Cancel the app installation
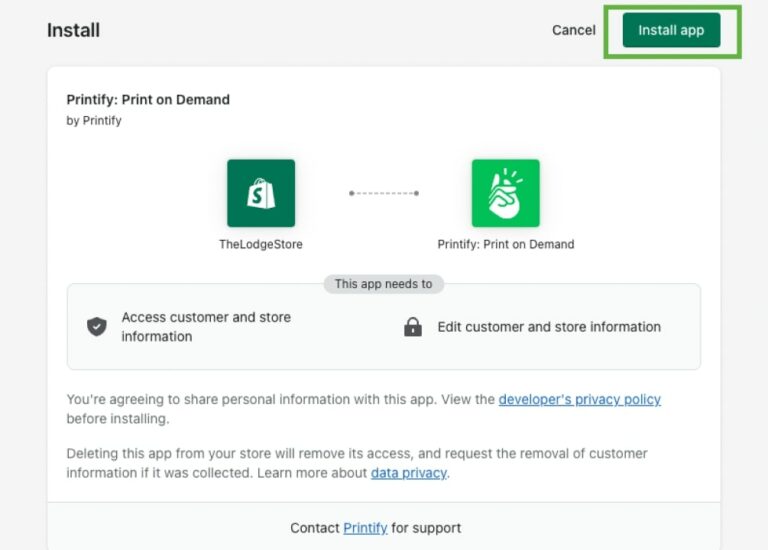 coord(573,30)
